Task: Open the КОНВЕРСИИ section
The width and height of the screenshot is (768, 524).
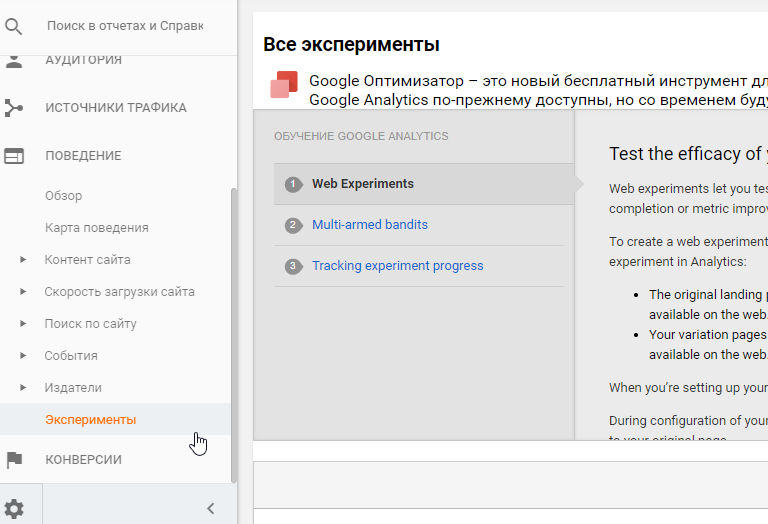Action: (83, 460)
